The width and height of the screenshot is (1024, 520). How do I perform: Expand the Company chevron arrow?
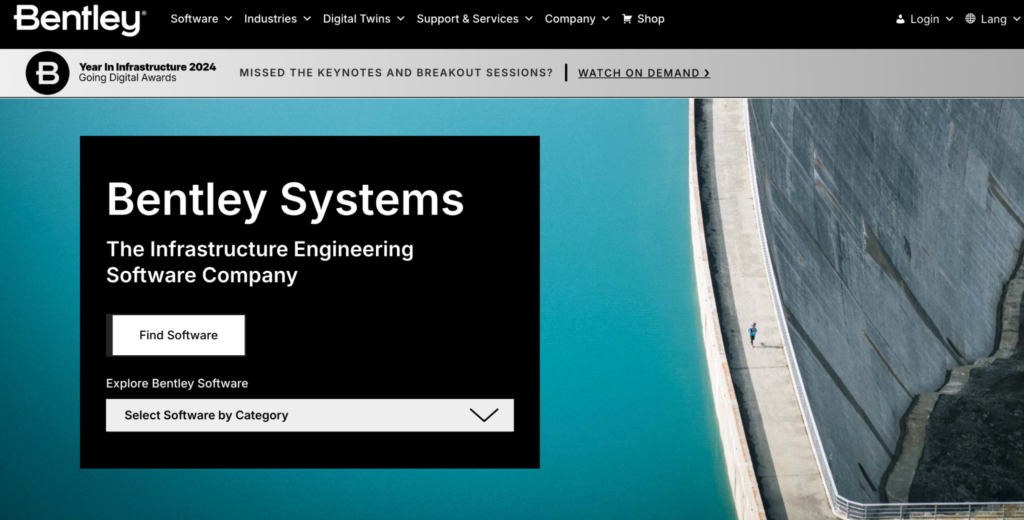pyautogui.click(x=605, y=19)
